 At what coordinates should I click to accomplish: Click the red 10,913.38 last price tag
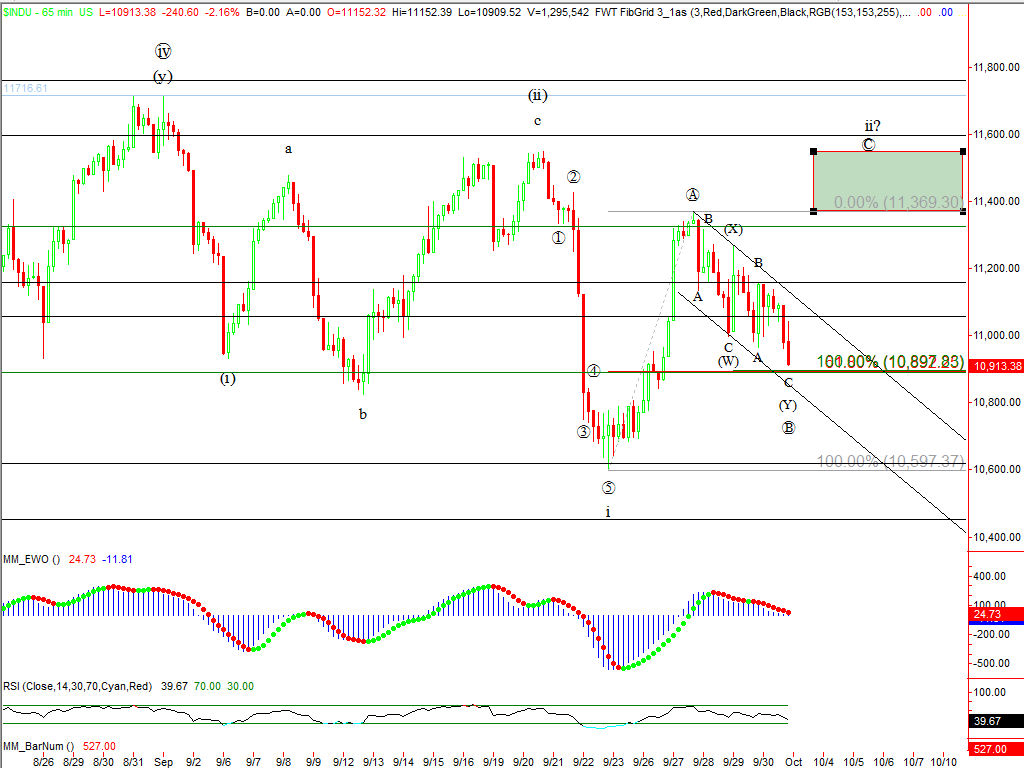[x=997, y=367]
